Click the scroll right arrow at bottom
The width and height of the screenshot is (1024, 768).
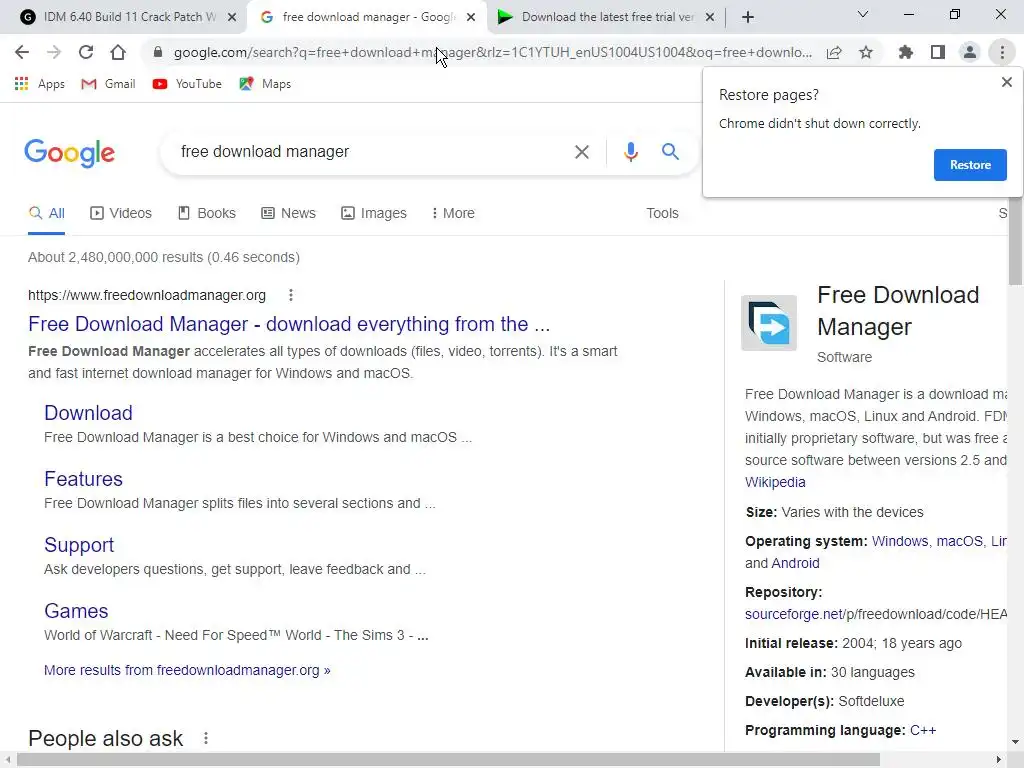(999, 760)
